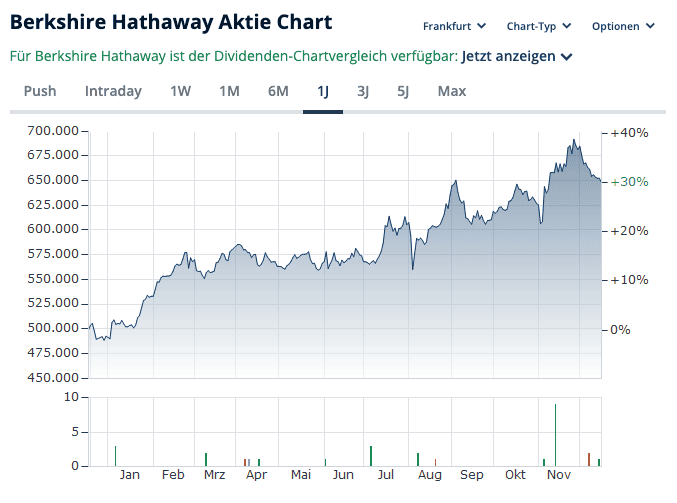This screenshot has width=677, height=503.
Task: Click the red volume bar in late November
Action: point(589,459)
